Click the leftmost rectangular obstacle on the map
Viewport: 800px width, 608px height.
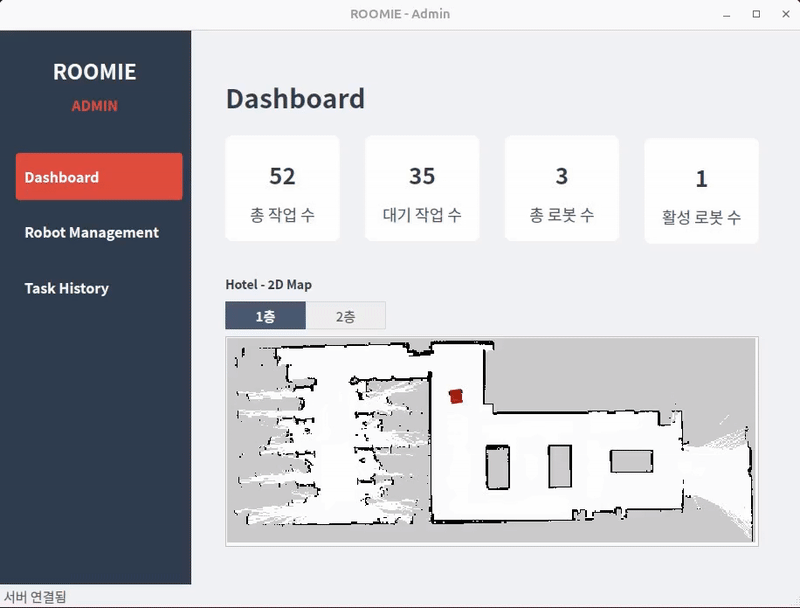(x=497, y=467)
